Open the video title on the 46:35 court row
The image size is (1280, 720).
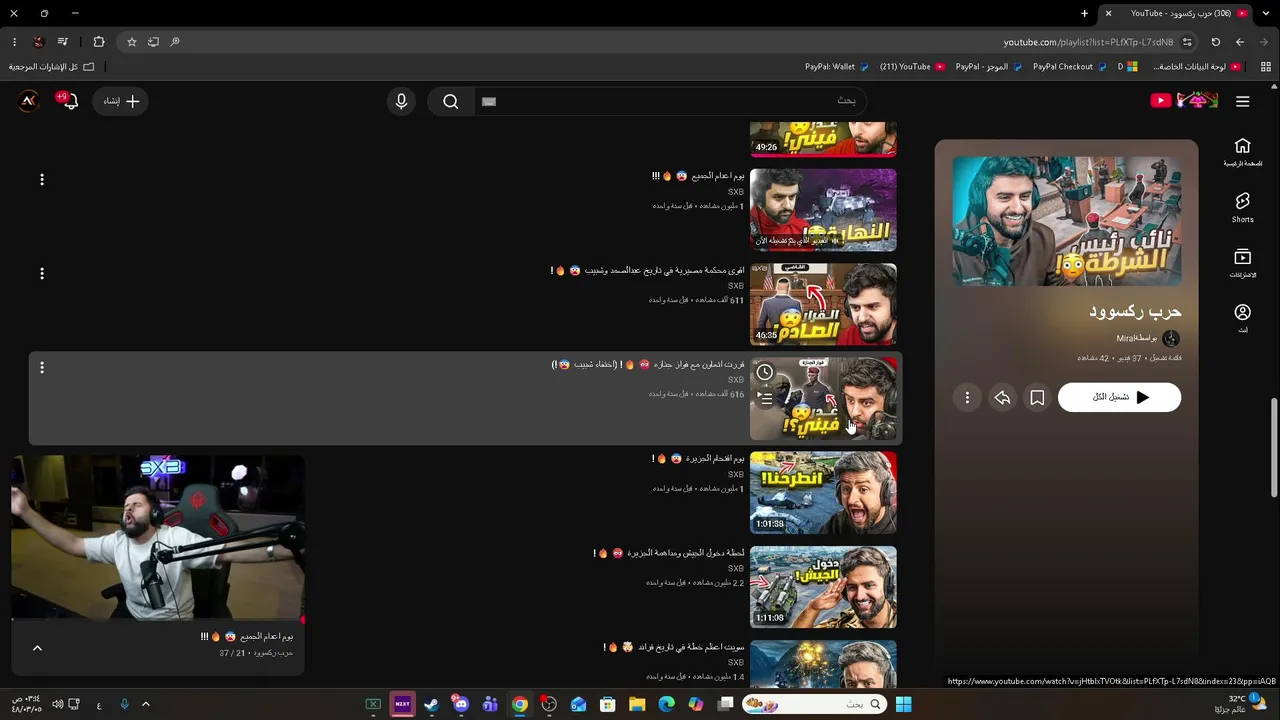[x=648, y=270]
